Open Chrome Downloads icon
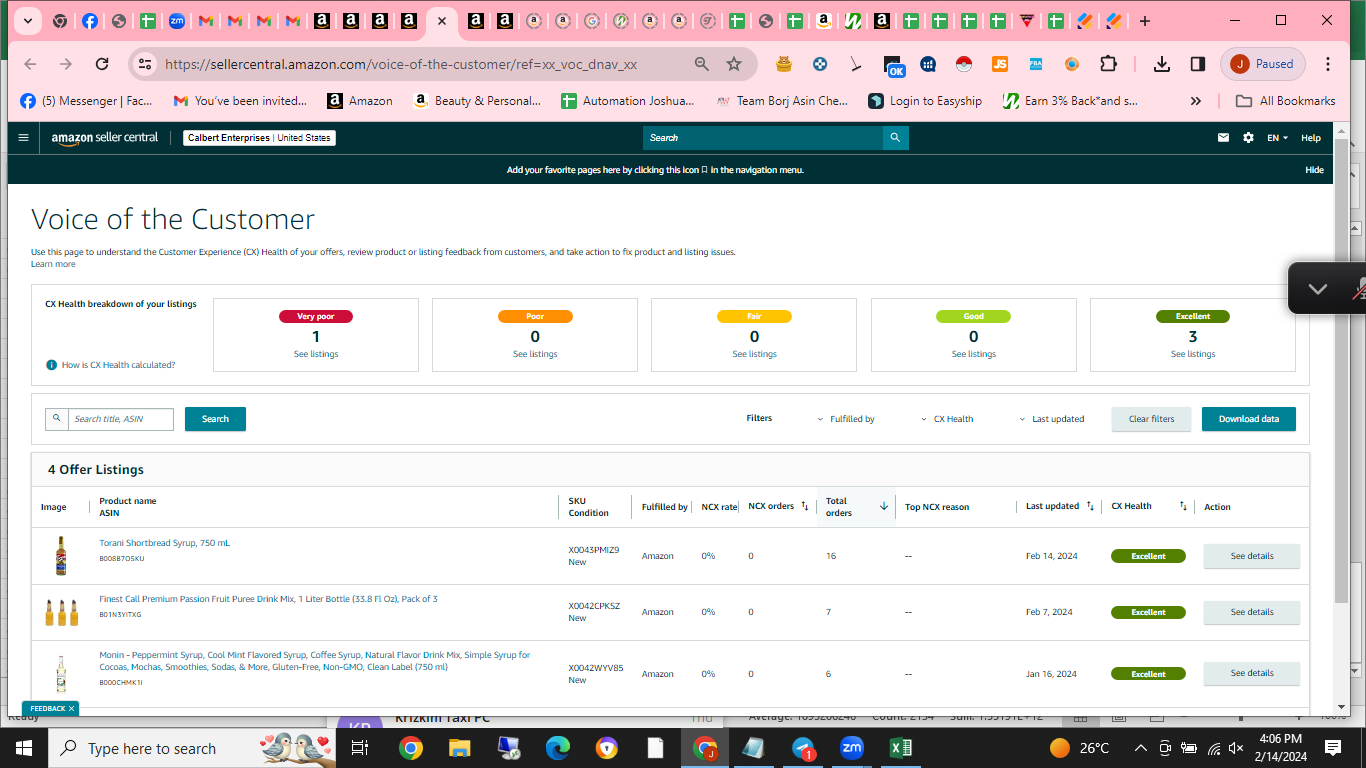 pyautogui.click(x=1161, y=64)
